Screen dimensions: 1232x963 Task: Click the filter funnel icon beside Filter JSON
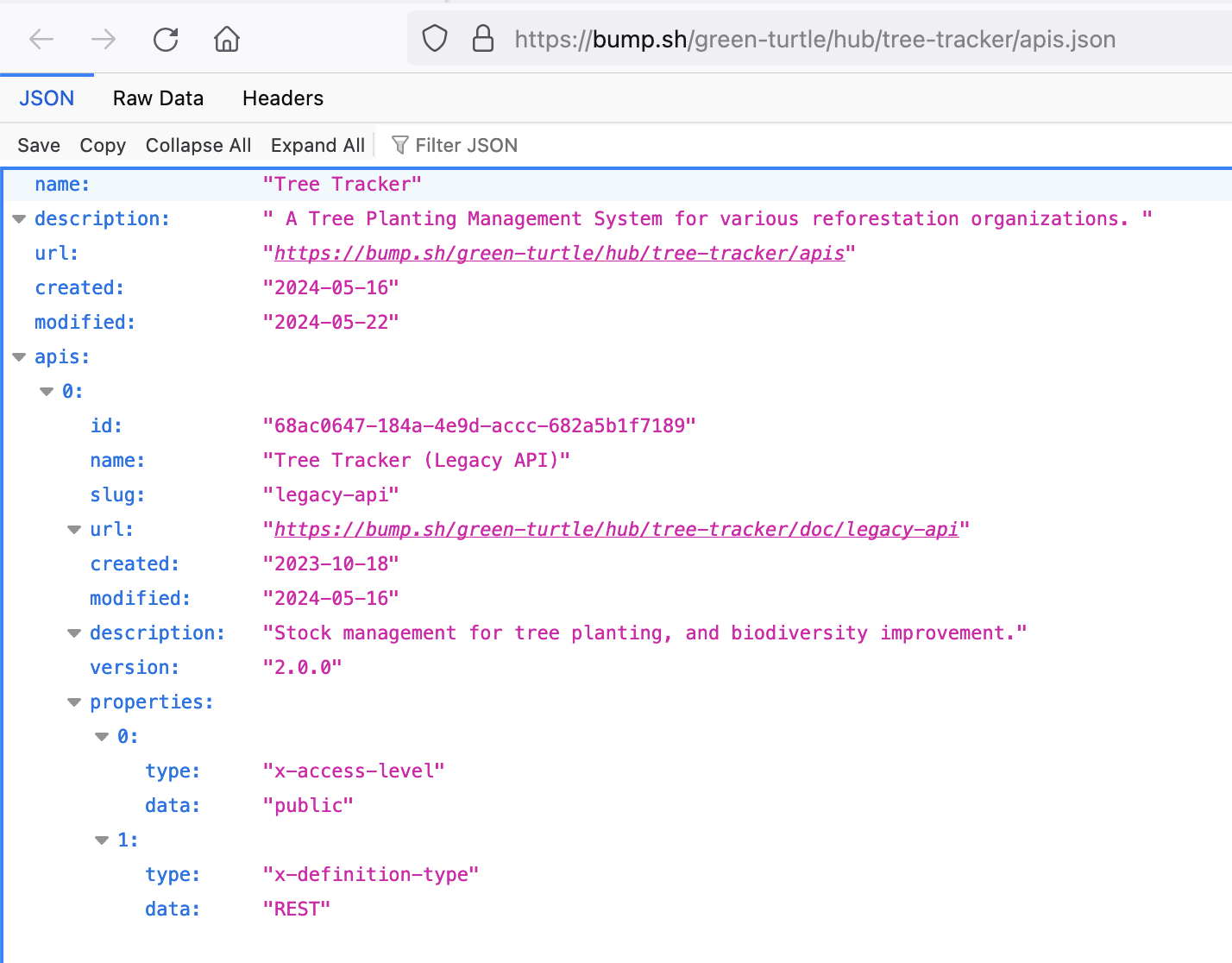tap(399, 144)
